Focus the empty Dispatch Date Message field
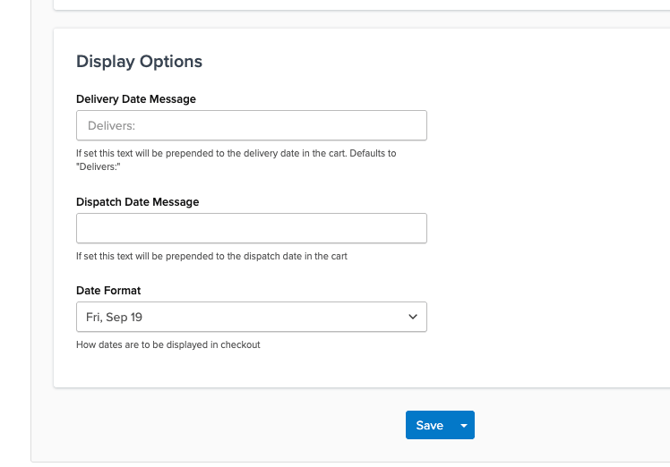This screenshot has height=467, width=670. (x=251, y=228)
